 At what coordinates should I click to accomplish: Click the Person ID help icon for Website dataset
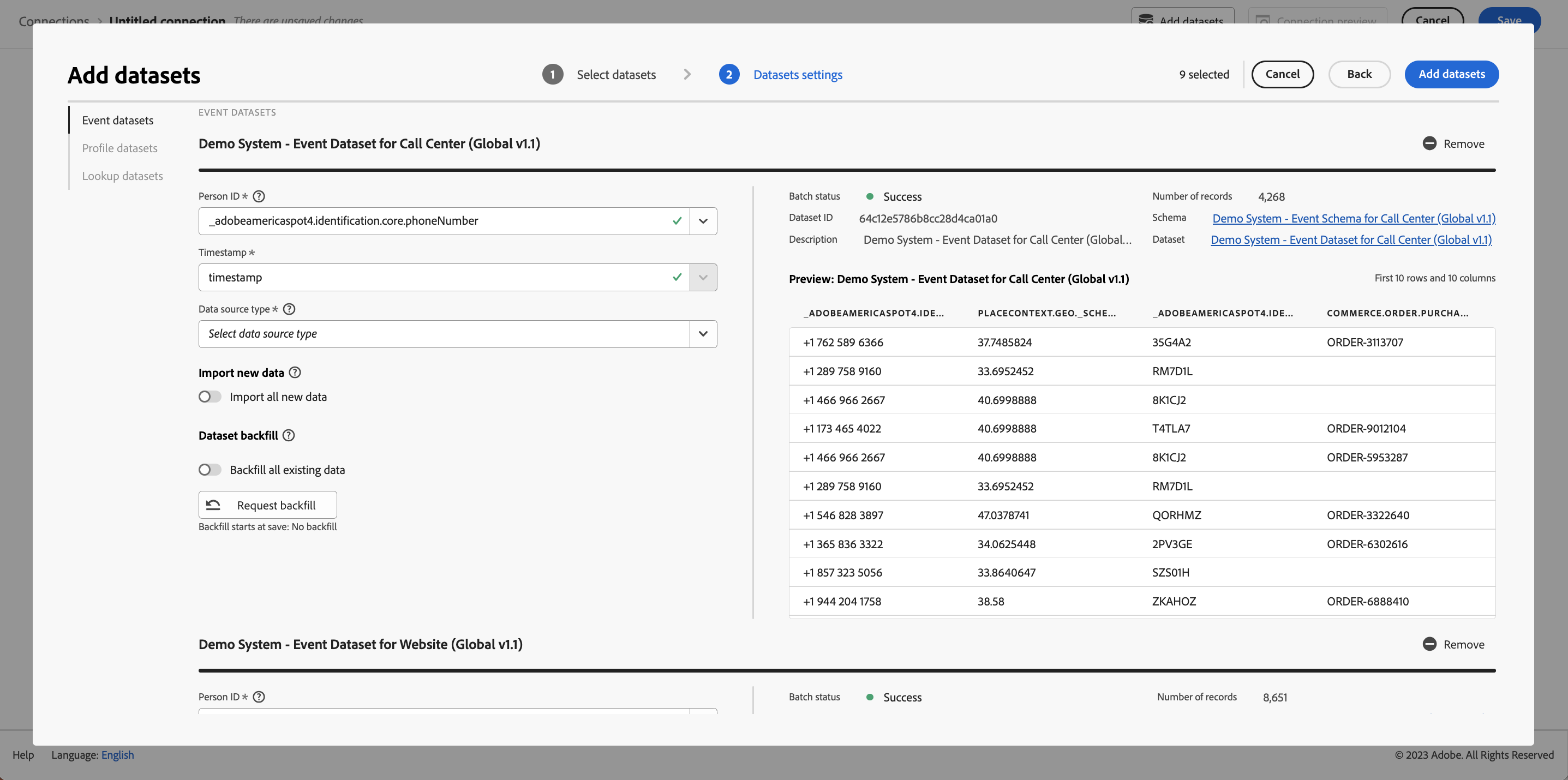tap(259, 697)
